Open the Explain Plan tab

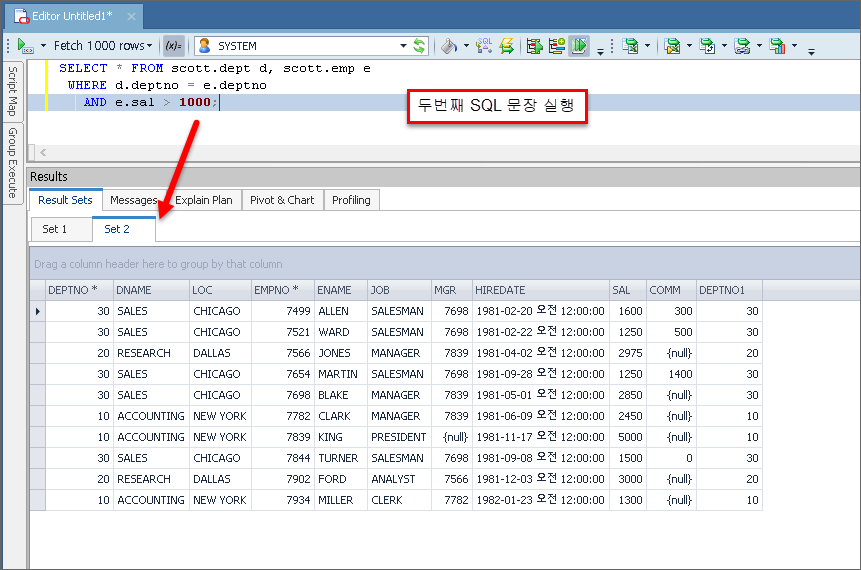pyautogui.click(x=204, y=200)
